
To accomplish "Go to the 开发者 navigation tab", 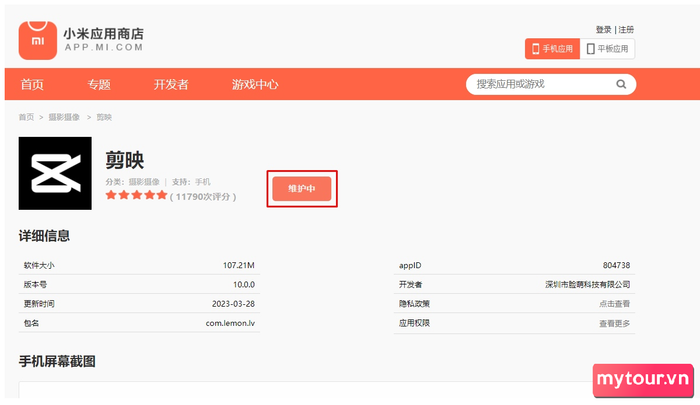I will (x=171, y=84).
